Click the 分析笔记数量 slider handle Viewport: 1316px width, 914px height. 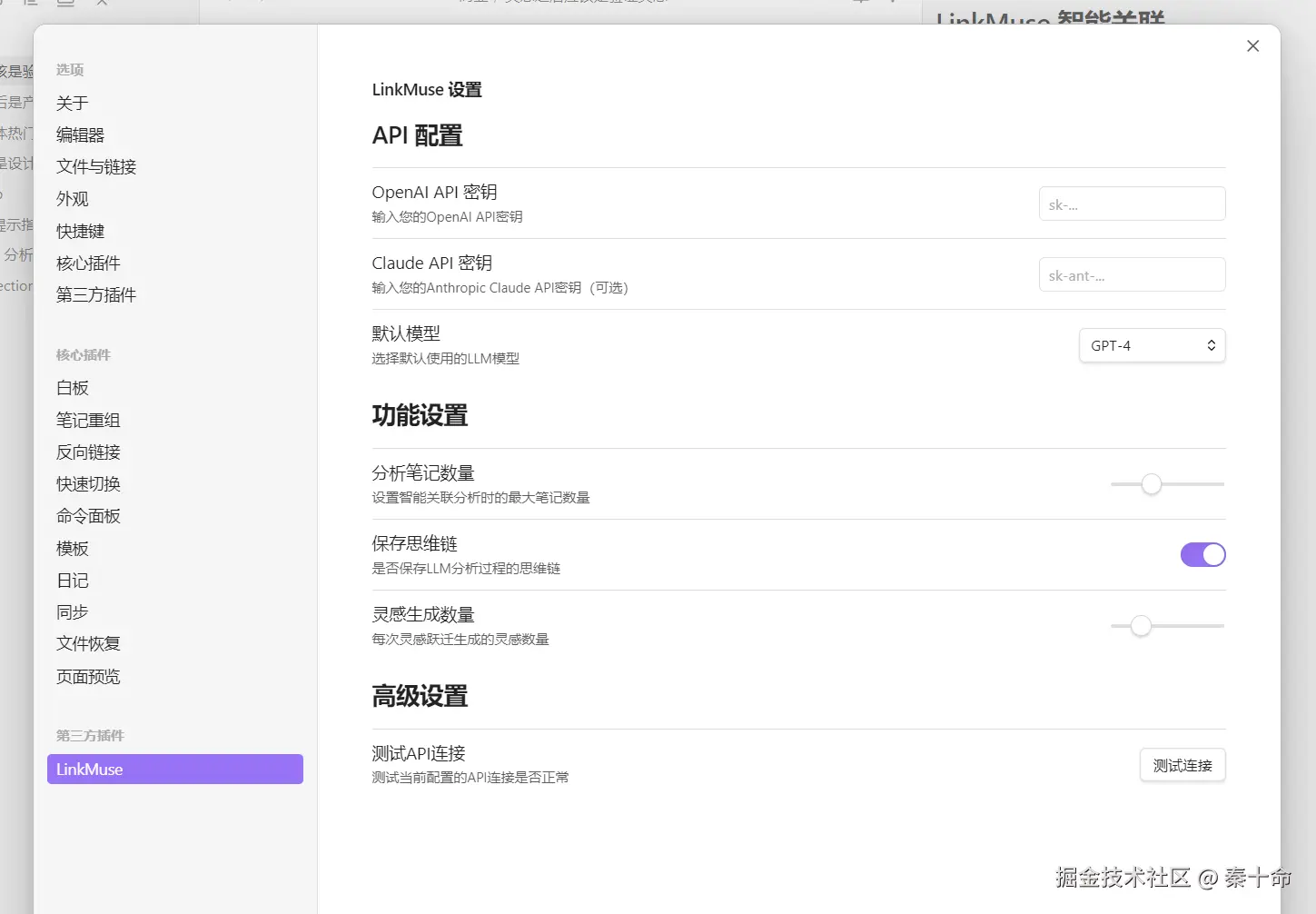pos(1152,484)
